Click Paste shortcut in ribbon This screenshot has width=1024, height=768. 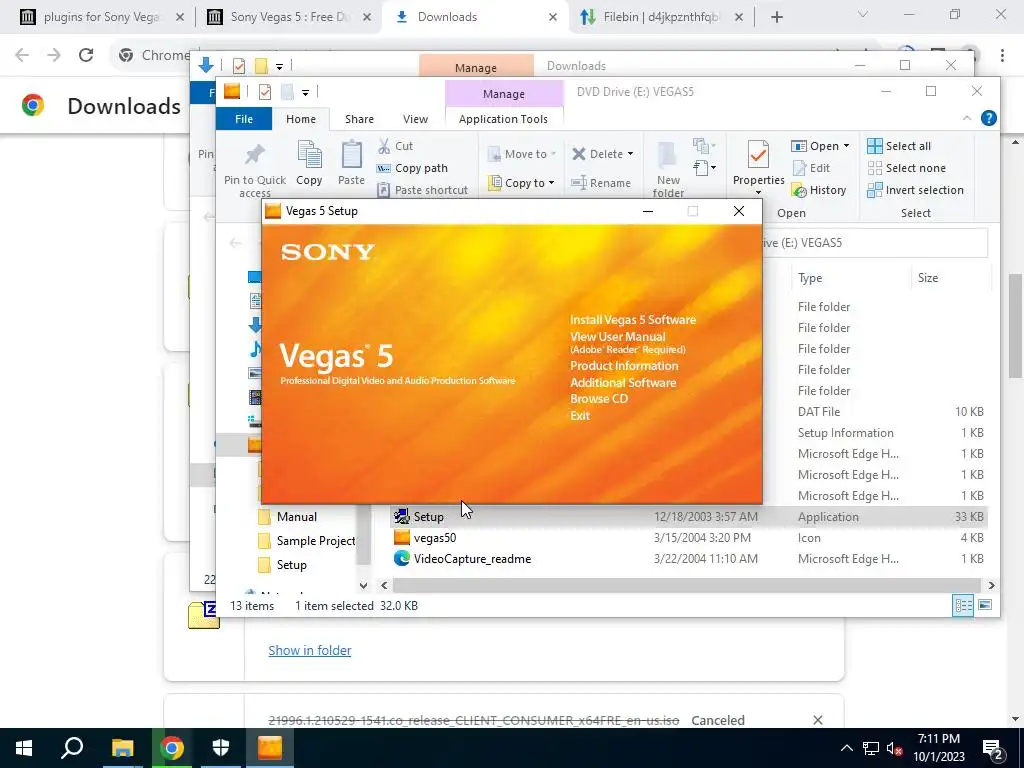[x=423, y=190]
